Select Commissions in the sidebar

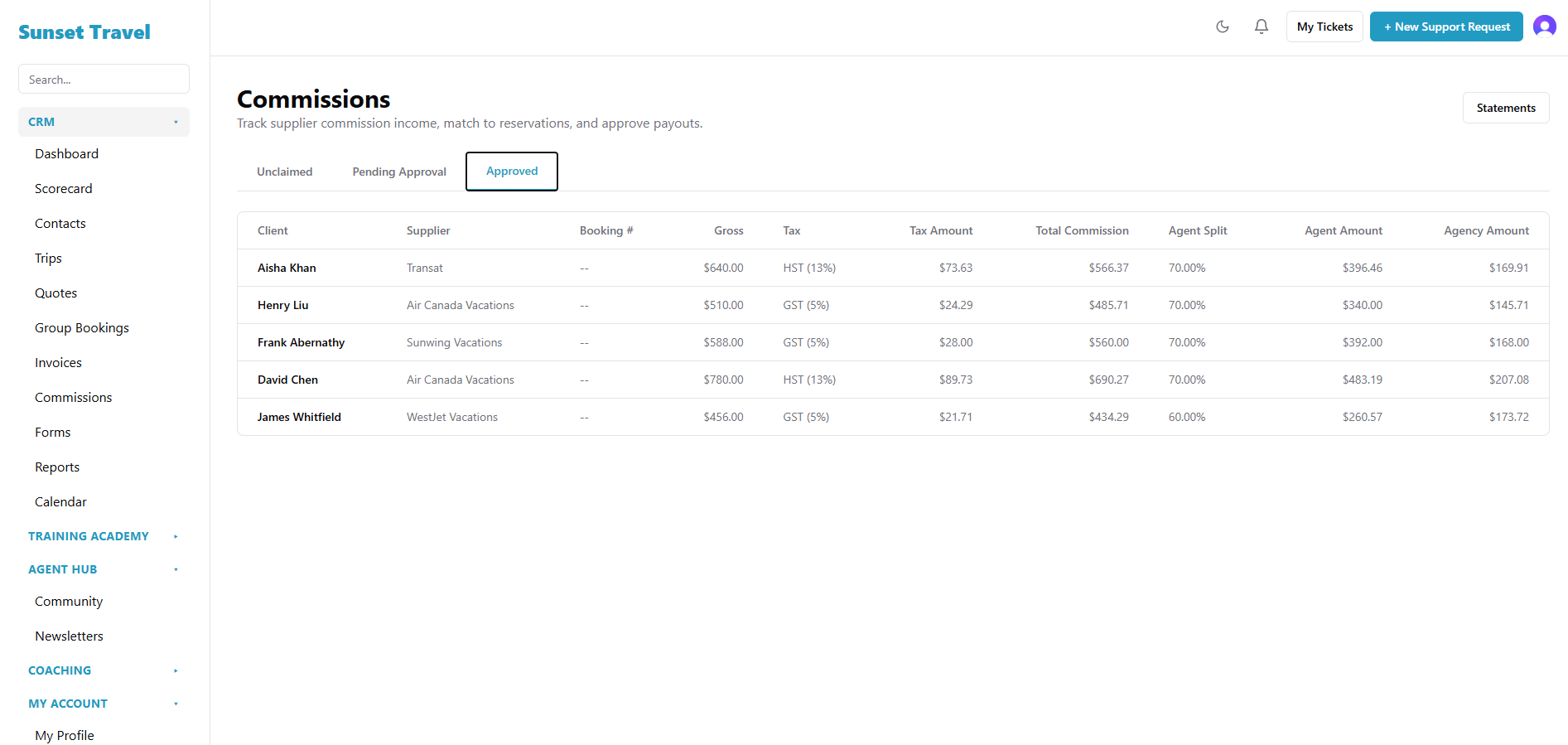[73, 398]
